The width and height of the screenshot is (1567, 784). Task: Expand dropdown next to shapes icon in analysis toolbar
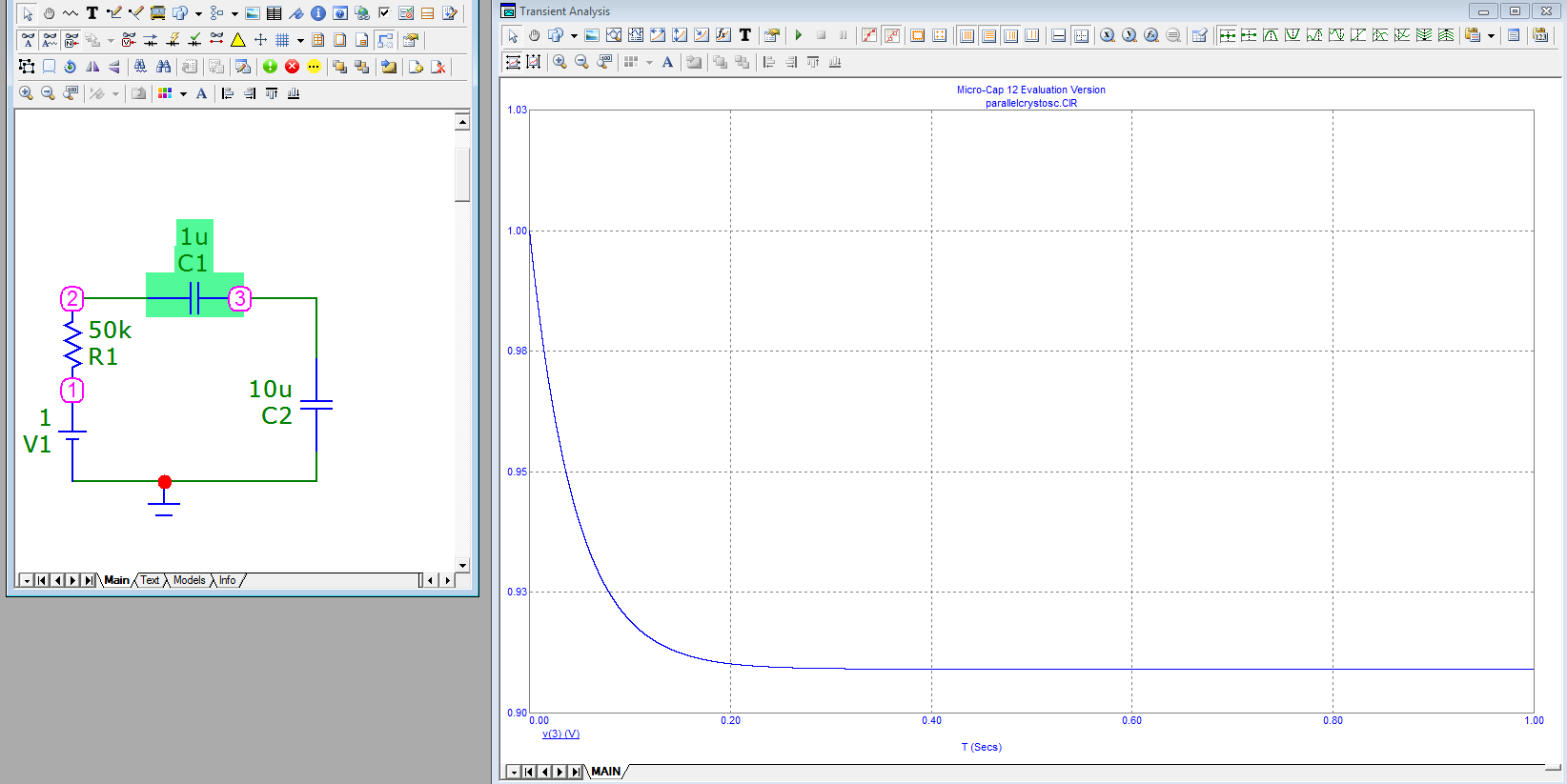(574, 35)
